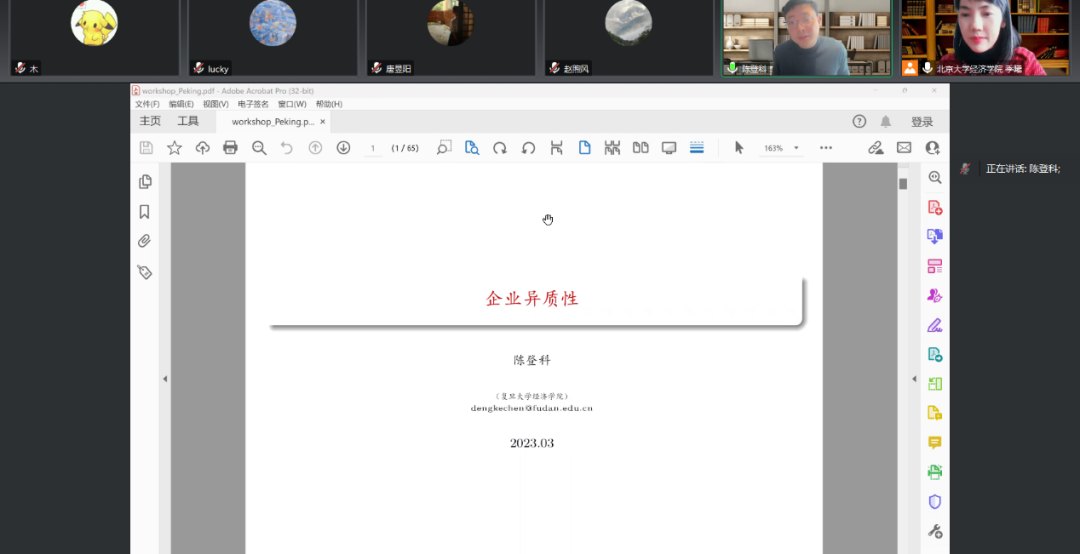Open the attachments paperclip panel

tap(144, 242)
